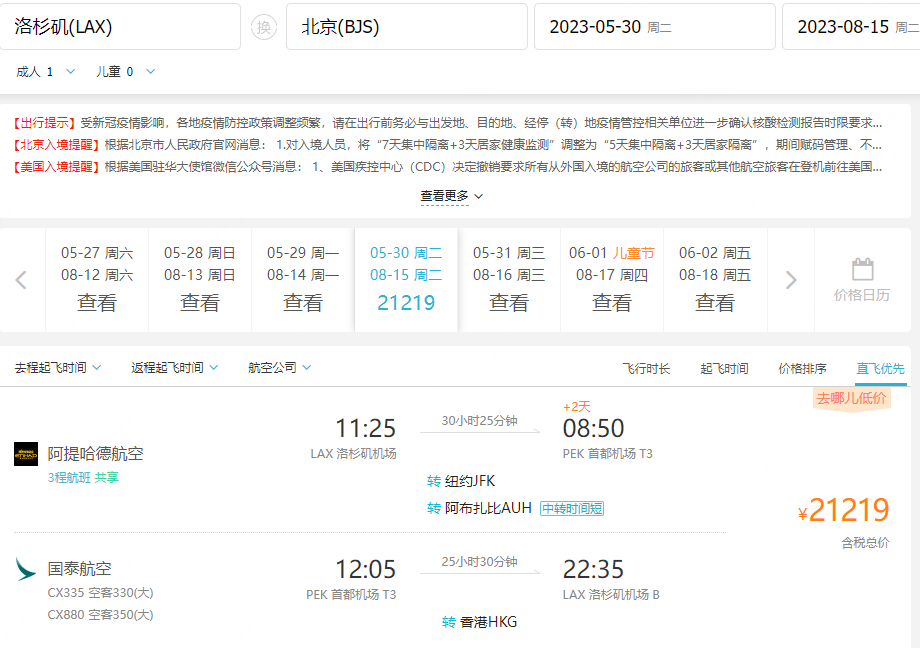Open the 北京入境提醒 notice

pyautogui.click(x=447, y=145)
